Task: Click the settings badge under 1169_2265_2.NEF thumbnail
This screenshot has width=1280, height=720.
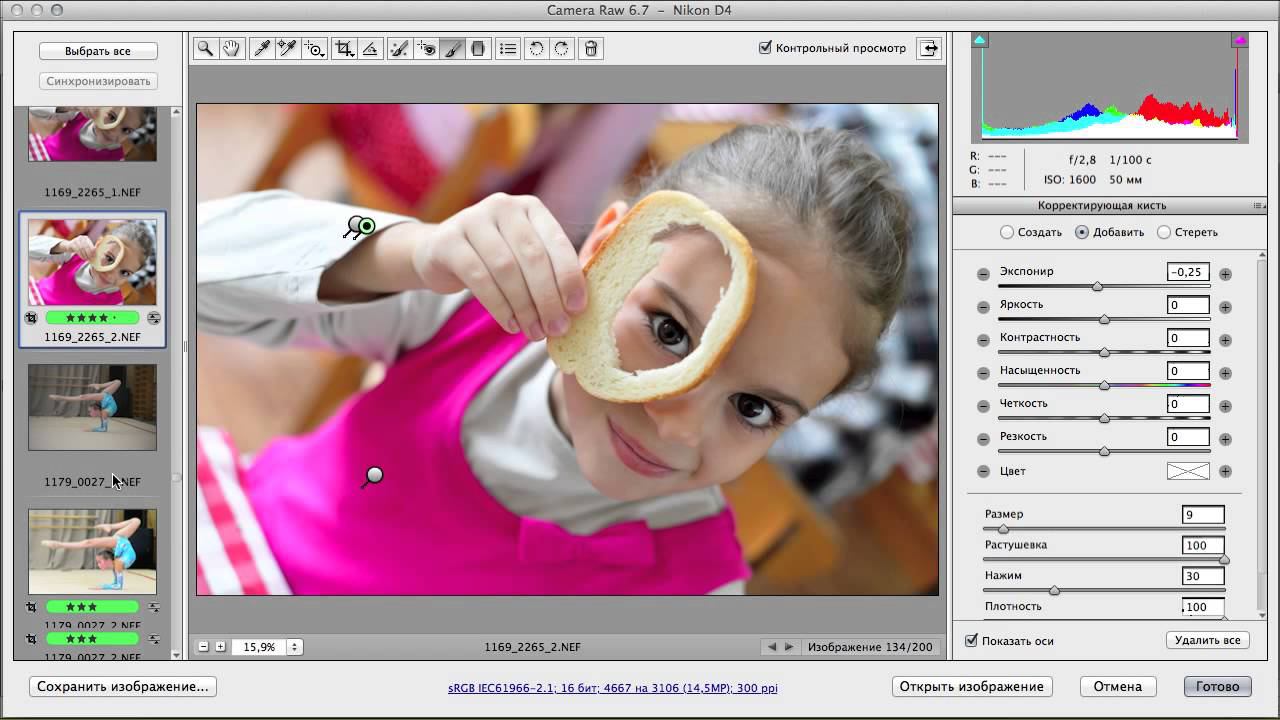Action: (x=154, y=318)
